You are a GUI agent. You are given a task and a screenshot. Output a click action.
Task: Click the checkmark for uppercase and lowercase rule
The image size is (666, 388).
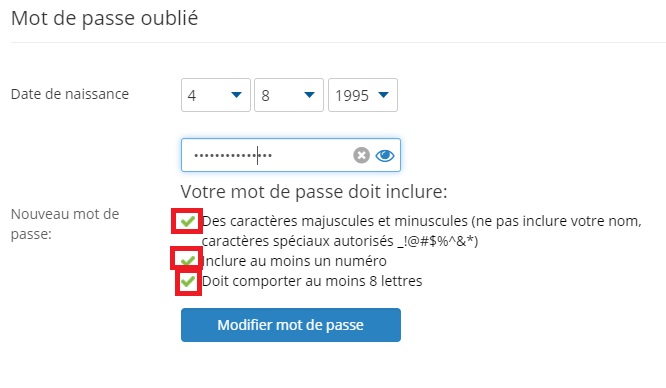(x=187, y=221)
